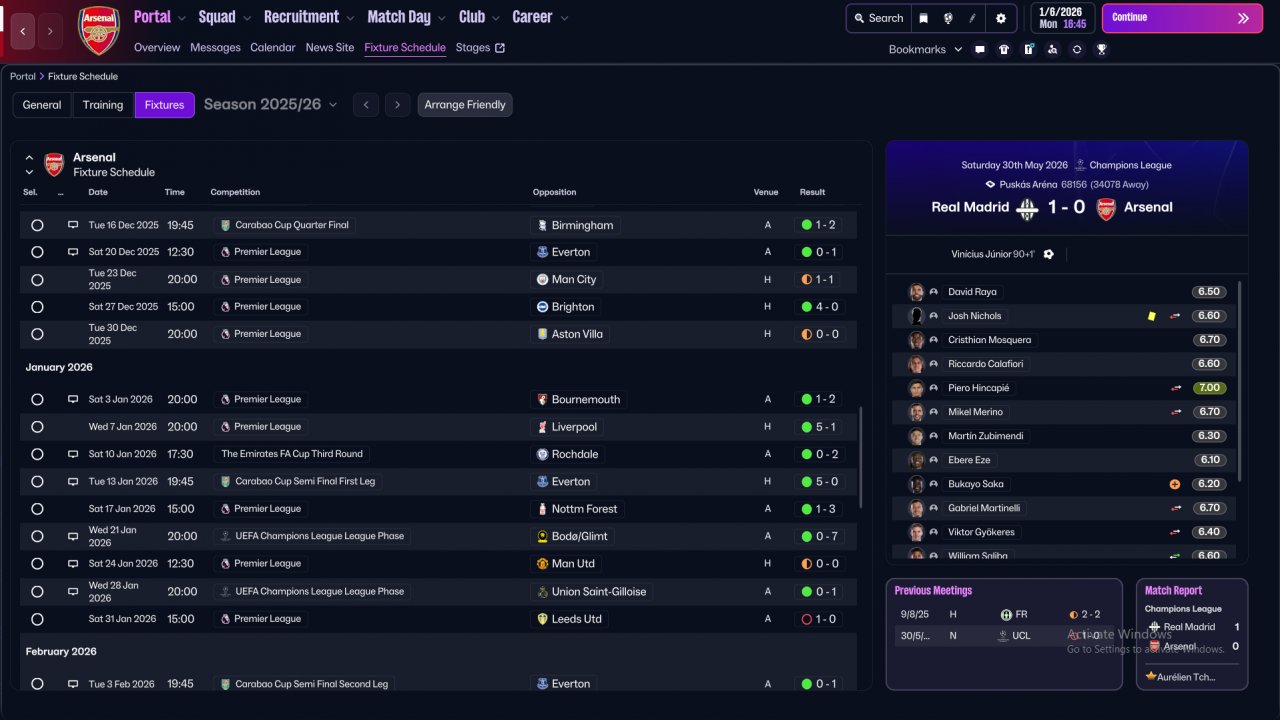Open the globe icon in the top toolbar
The width and height of the screenshot is (1280, 720).
pos(947,18)
